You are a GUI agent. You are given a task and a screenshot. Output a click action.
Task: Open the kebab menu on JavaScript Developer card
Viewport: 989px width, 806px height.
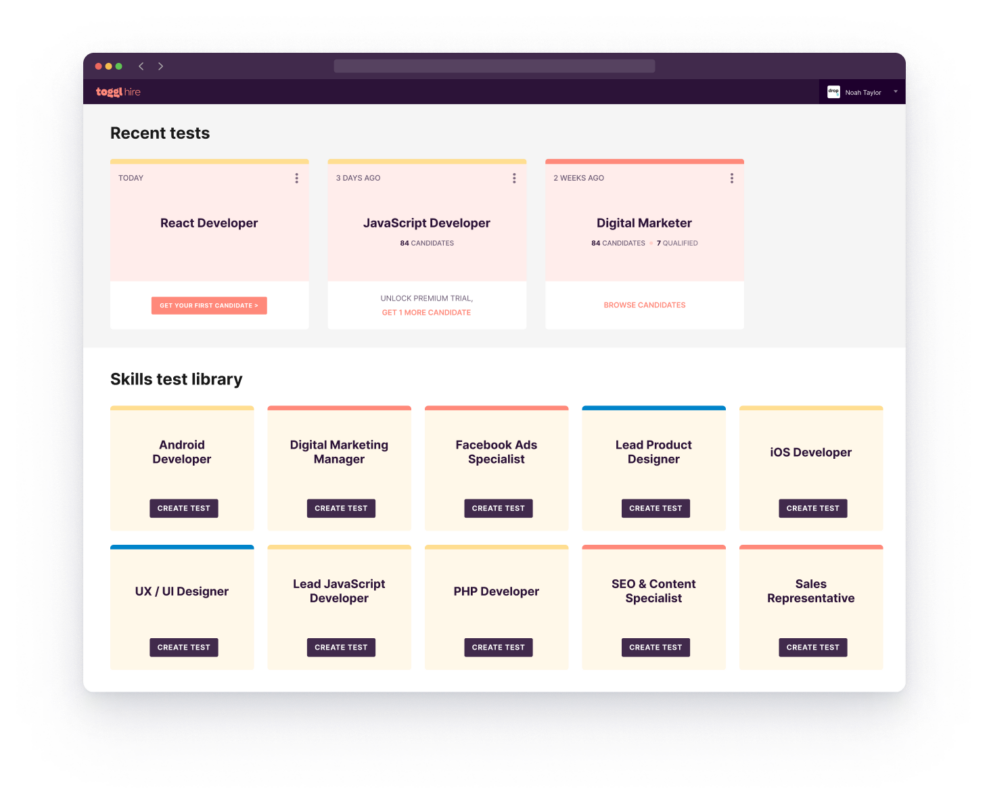514,178
